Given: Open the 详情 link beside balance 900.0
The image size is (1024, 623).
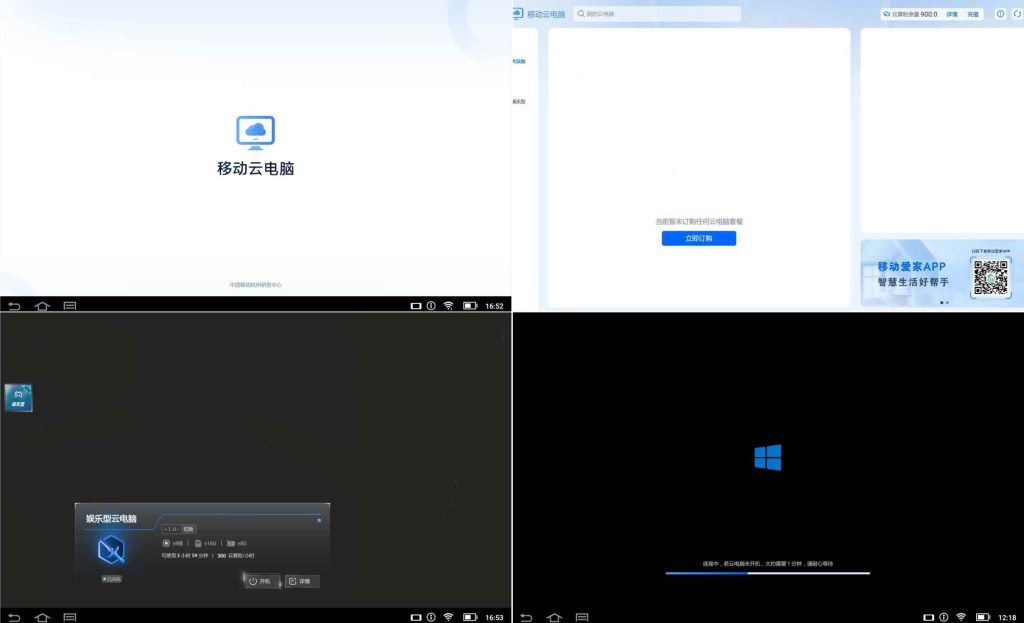Looking at the screenshot, I should [952, 14].
